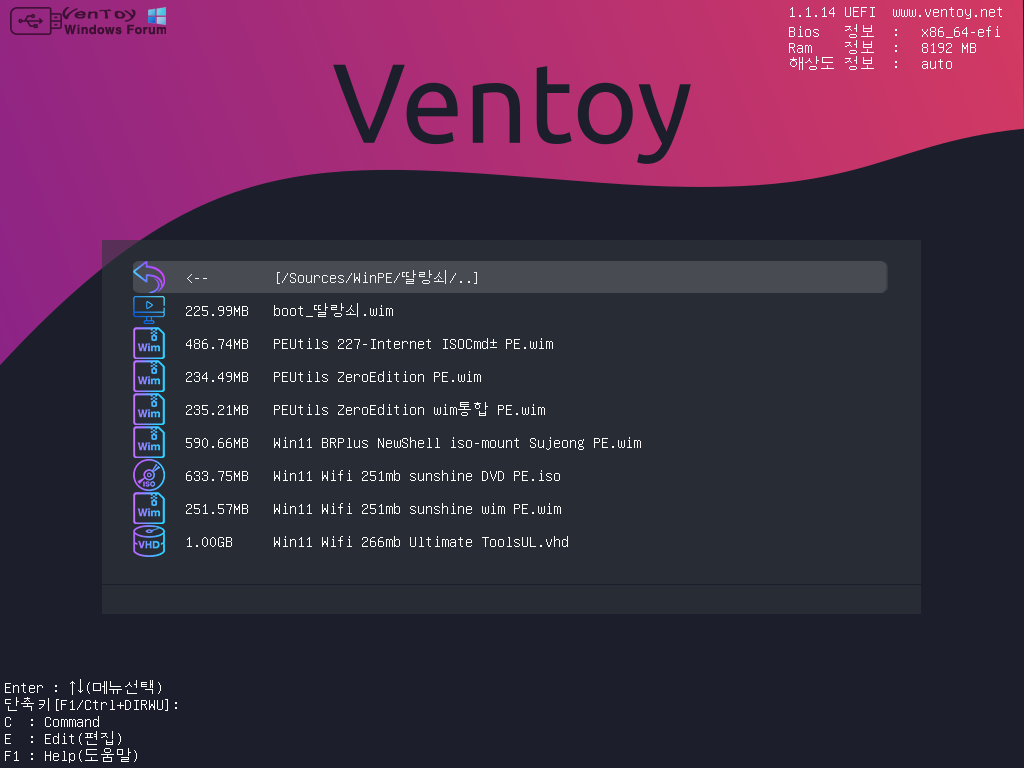Click the '<--' back arrow text
Image resolution: width=1024 pixels, height=768 pixels.
197,278
